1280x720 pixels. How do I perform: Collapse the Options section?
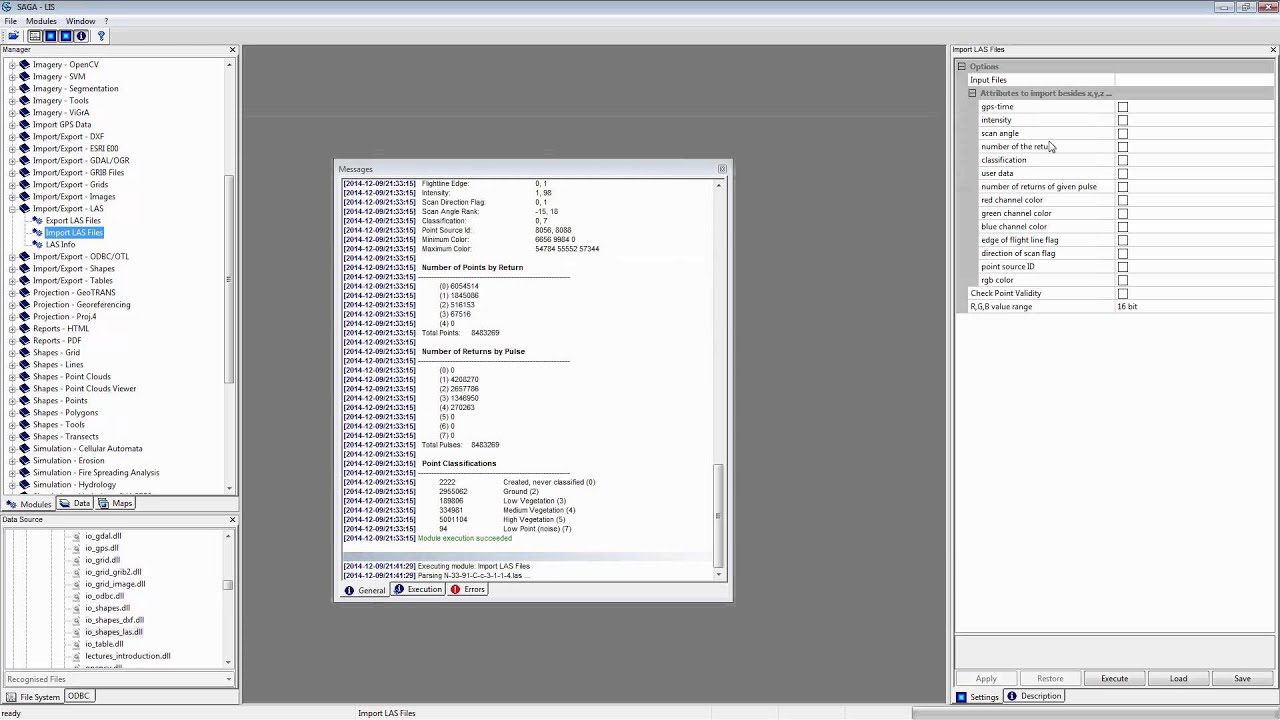click(x=961, y=67)
